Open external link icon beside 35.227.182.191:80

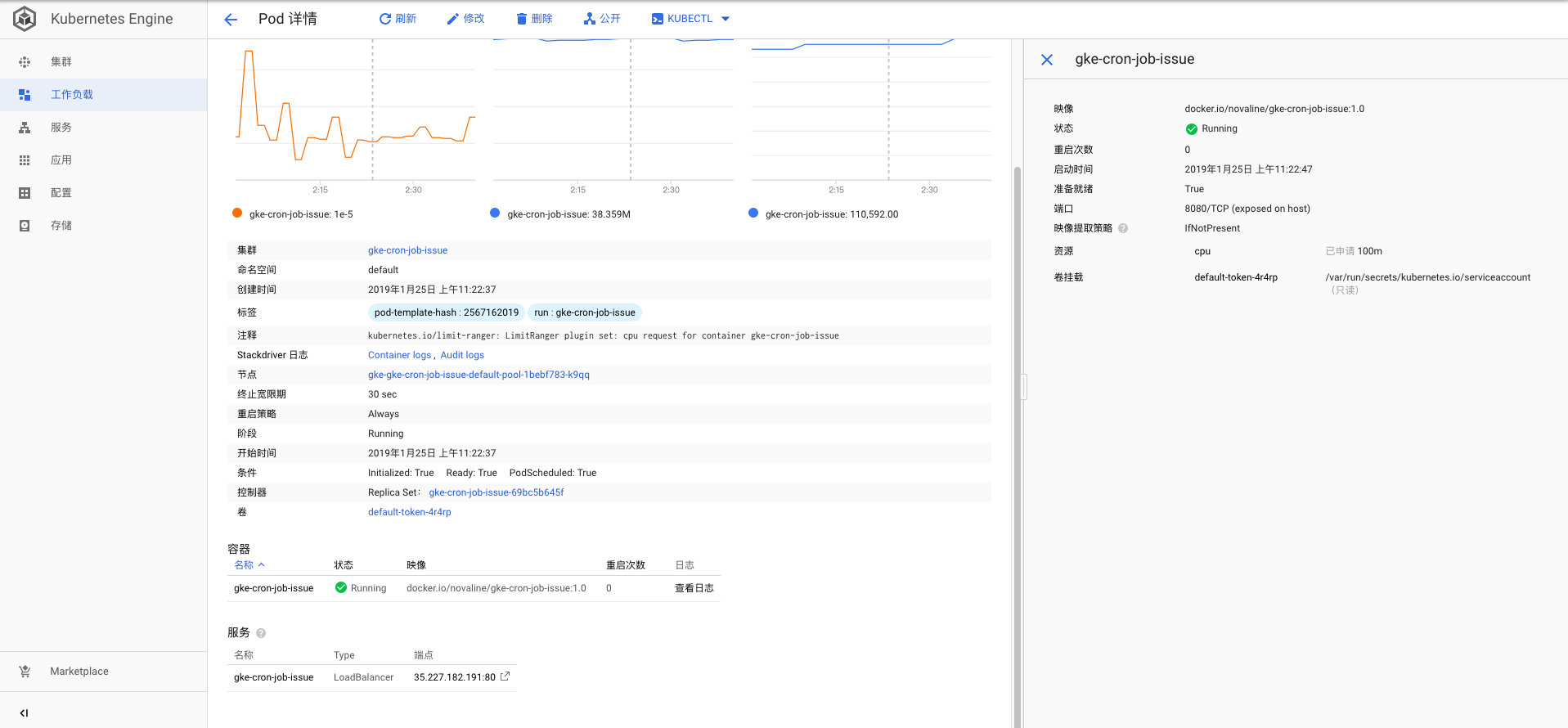pos(505,676)
